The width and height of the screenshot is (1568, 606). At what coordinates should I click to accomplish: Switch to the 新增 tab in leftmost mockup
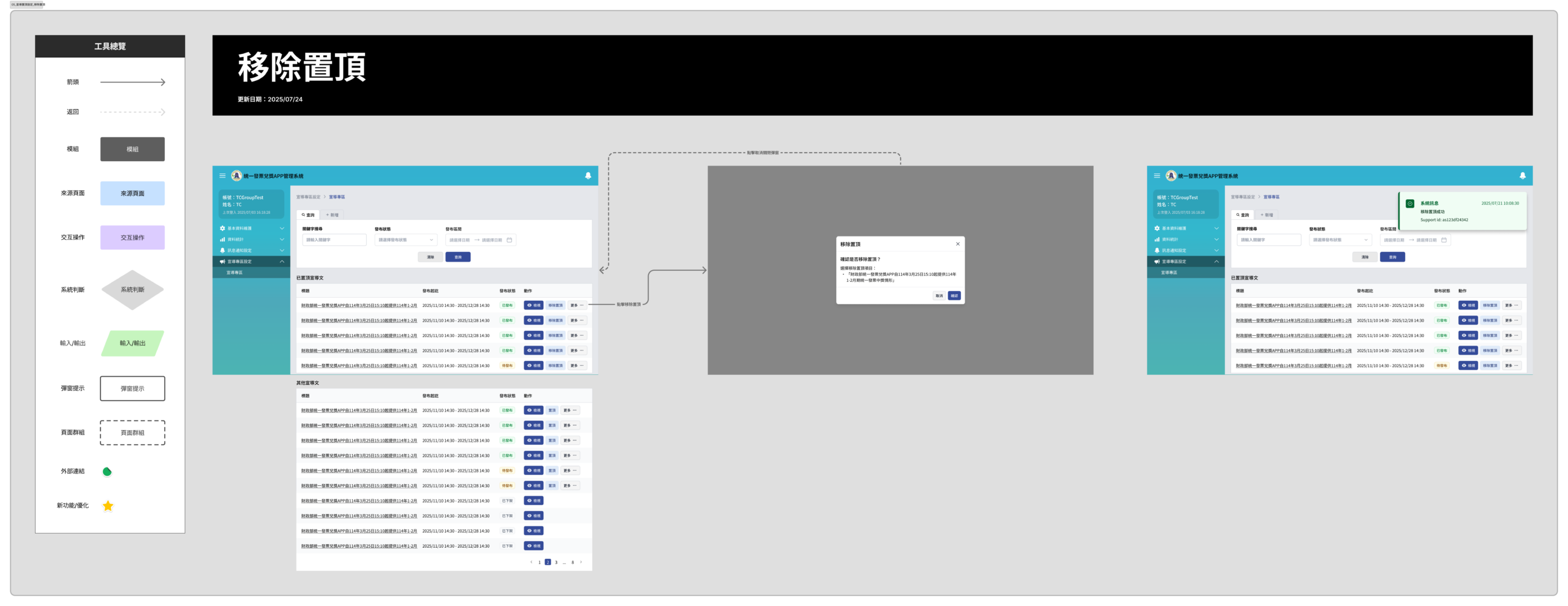click(332, 215)
